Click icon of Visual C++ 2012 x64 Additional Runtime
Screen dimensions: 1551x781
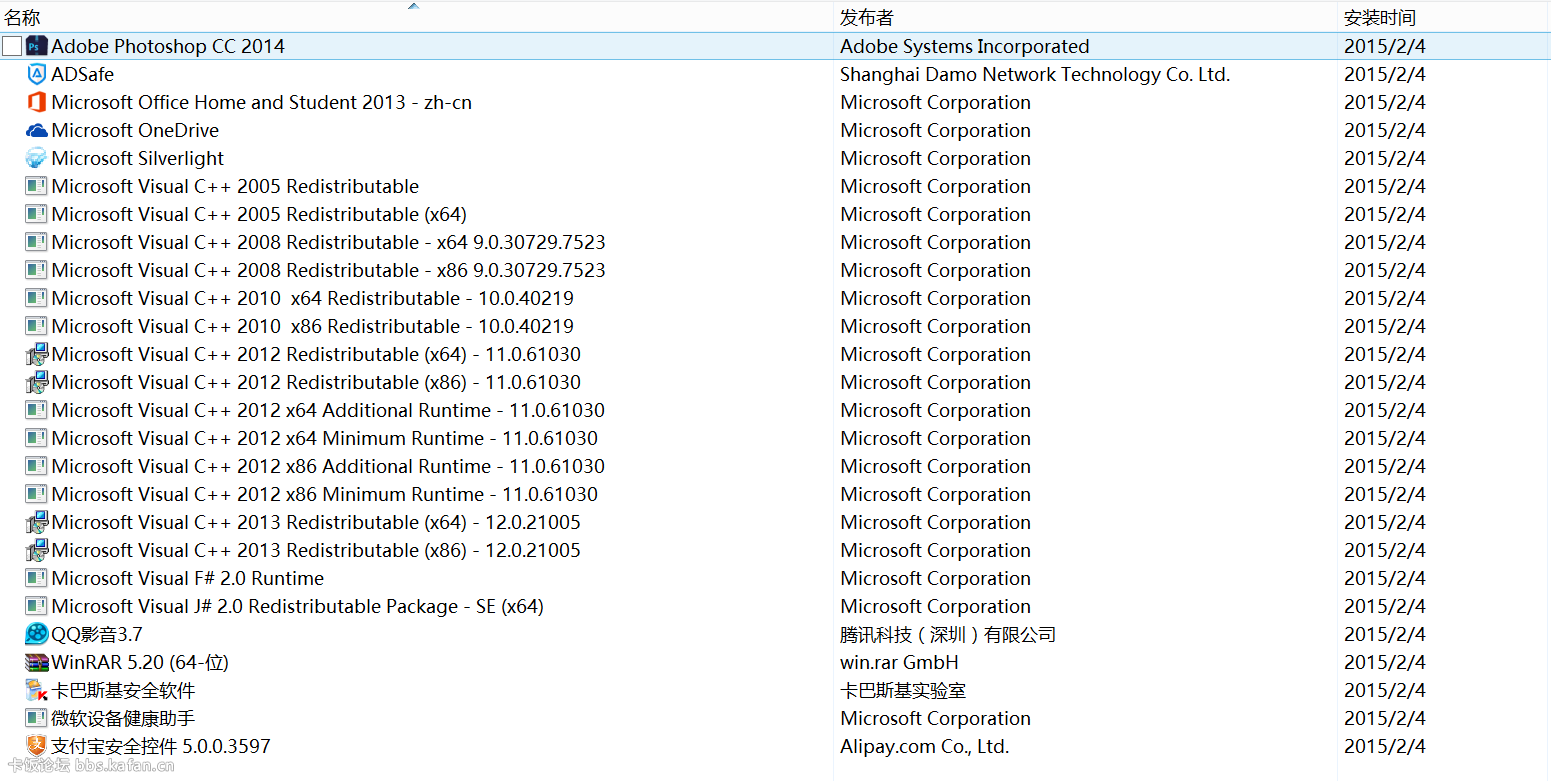click(x=37, y=410)
